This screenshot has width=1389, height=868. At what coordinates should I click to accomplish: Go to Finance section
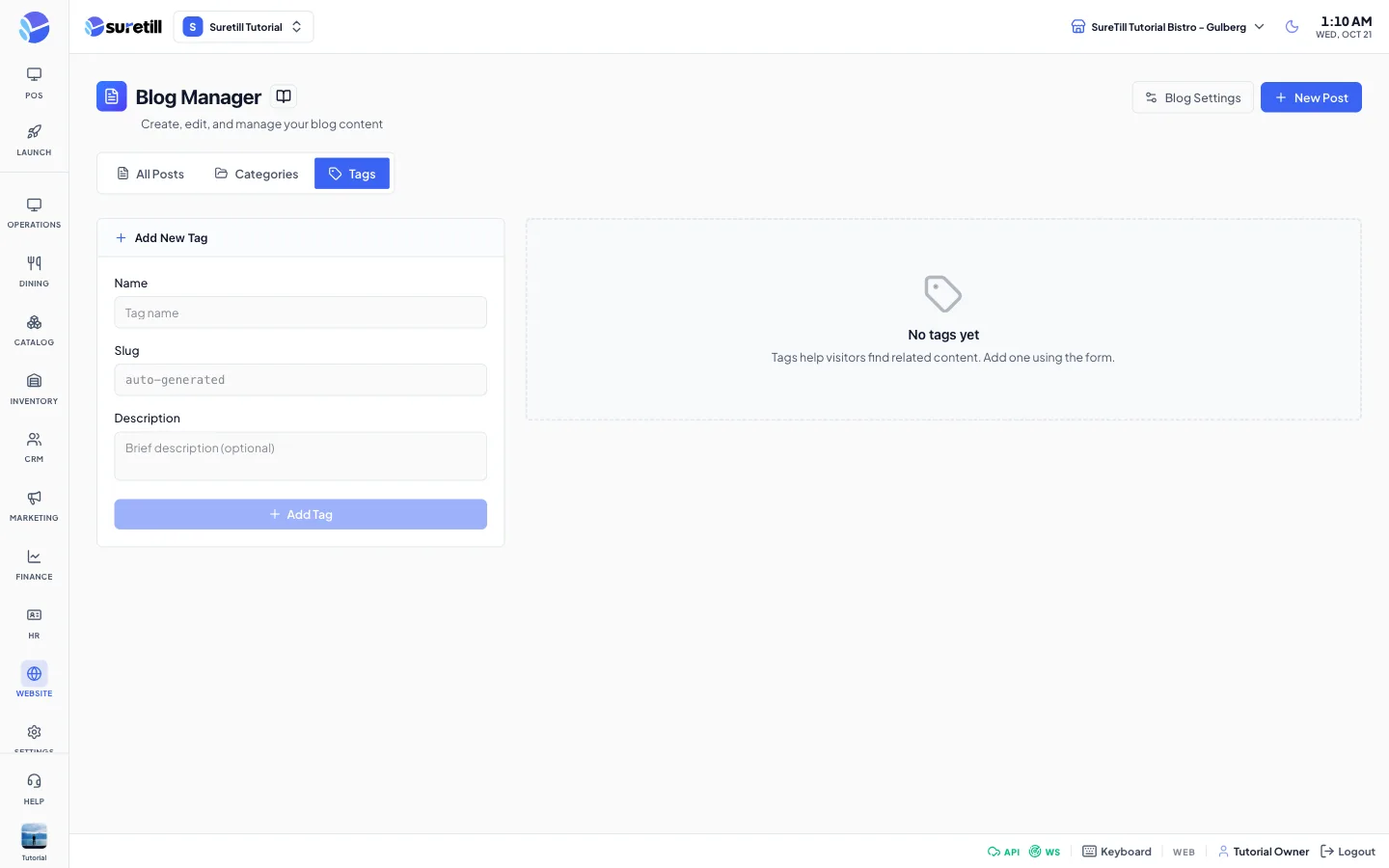click(34, 565)
